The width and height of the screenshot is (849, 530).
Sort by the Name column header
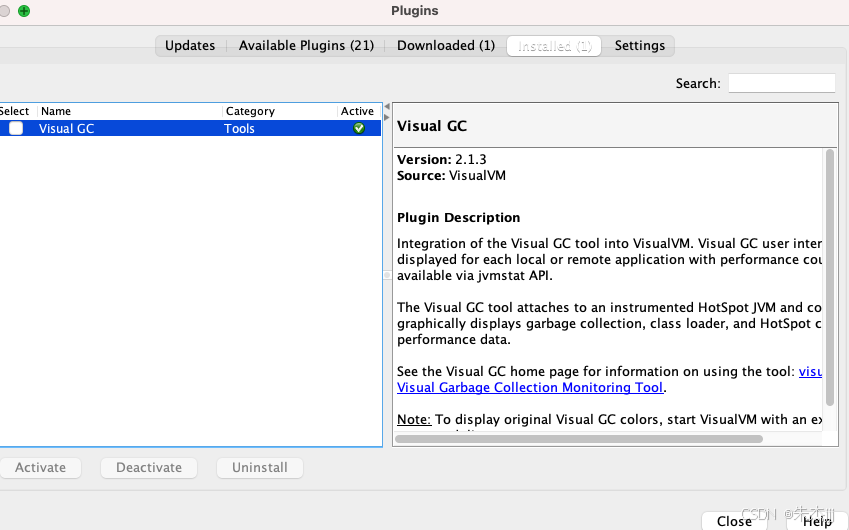130,111
